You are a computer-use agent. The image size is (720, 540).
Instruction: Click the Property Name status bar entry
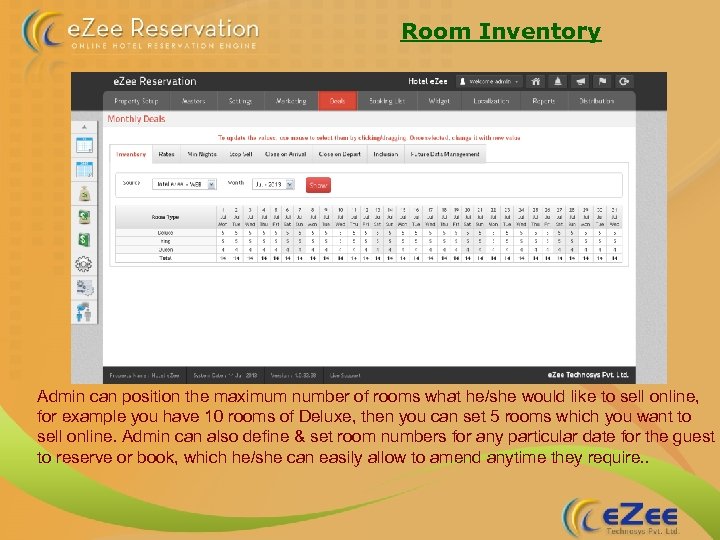[x=144, y=376]
